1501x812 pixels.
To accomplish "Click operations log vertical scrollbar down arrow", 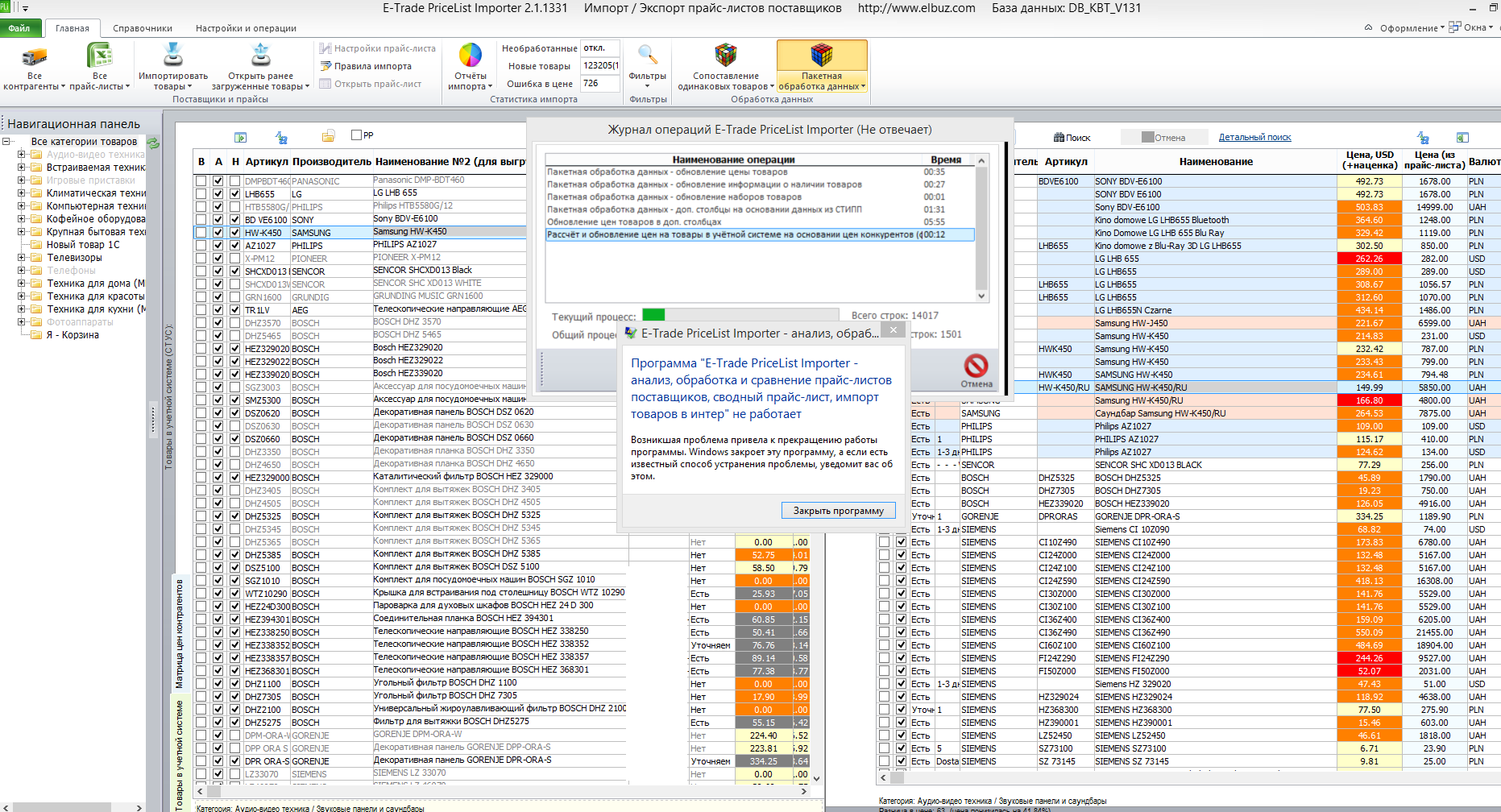I will 981,296.
